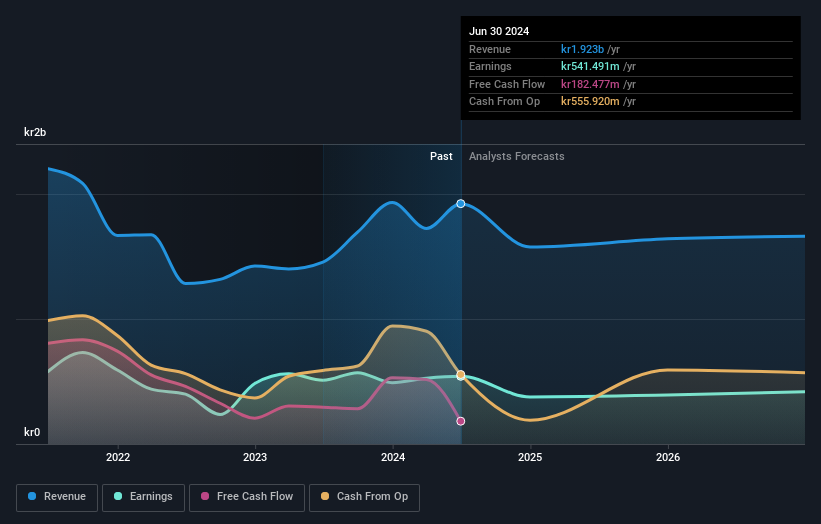Click the kr555.920m cash from op value

click(590, 102)
